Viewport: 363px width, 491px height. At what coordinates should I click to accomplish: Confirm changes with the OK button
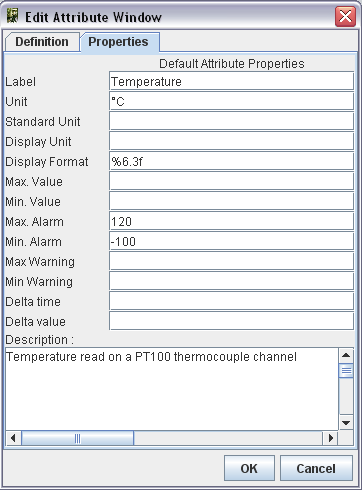click(249, 468)
